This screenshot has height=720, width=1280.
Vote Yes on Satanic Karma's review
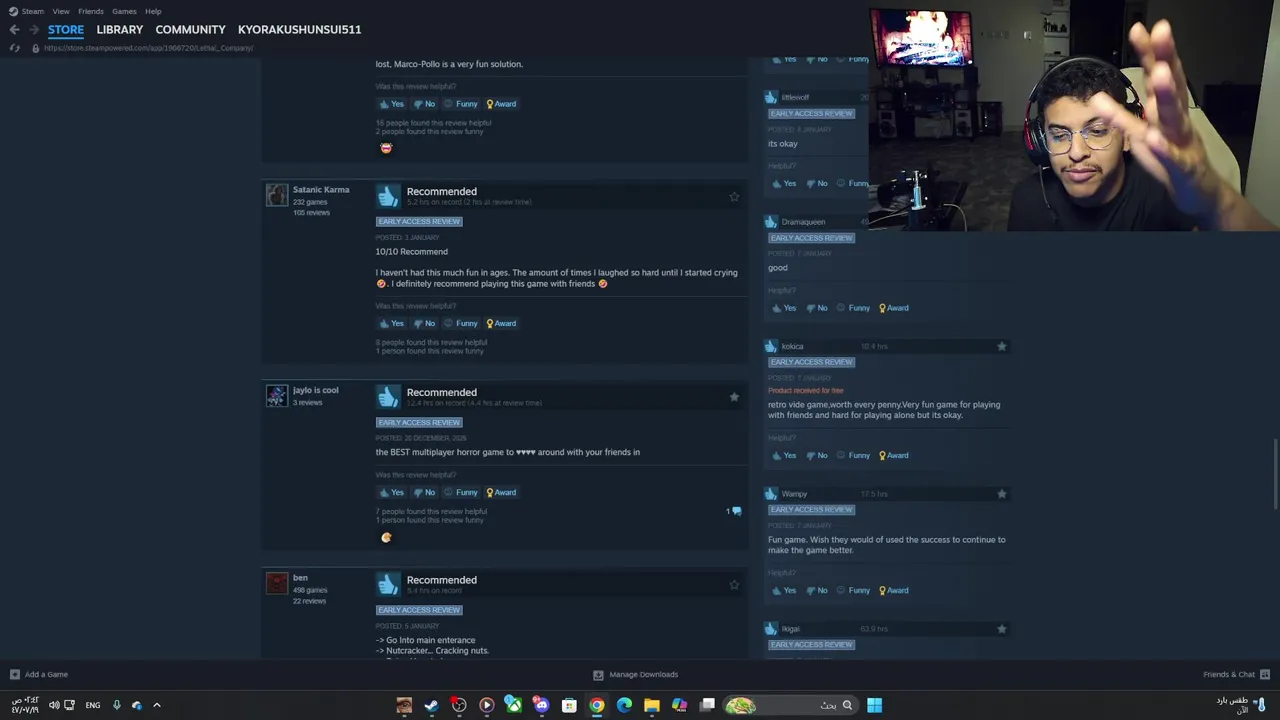[391, 323]
